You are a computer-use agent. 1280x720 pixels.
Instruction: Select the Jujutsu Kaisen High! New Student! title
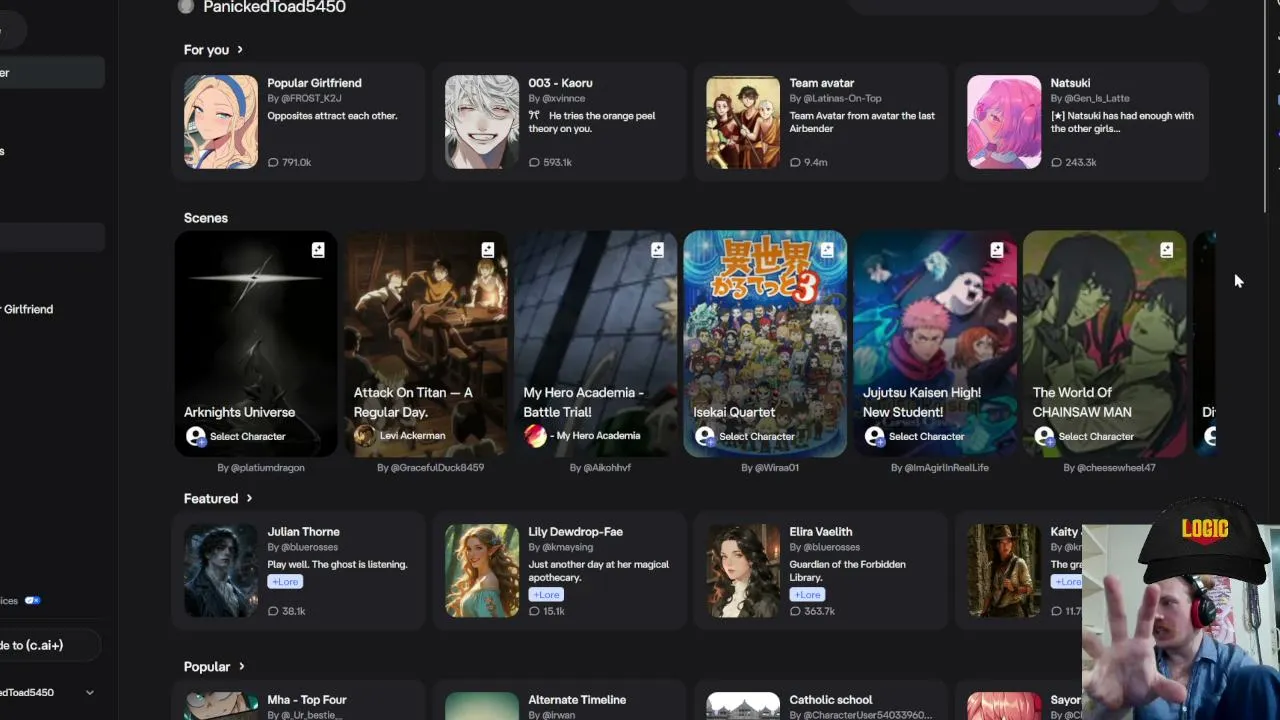(x=922, y=402)
